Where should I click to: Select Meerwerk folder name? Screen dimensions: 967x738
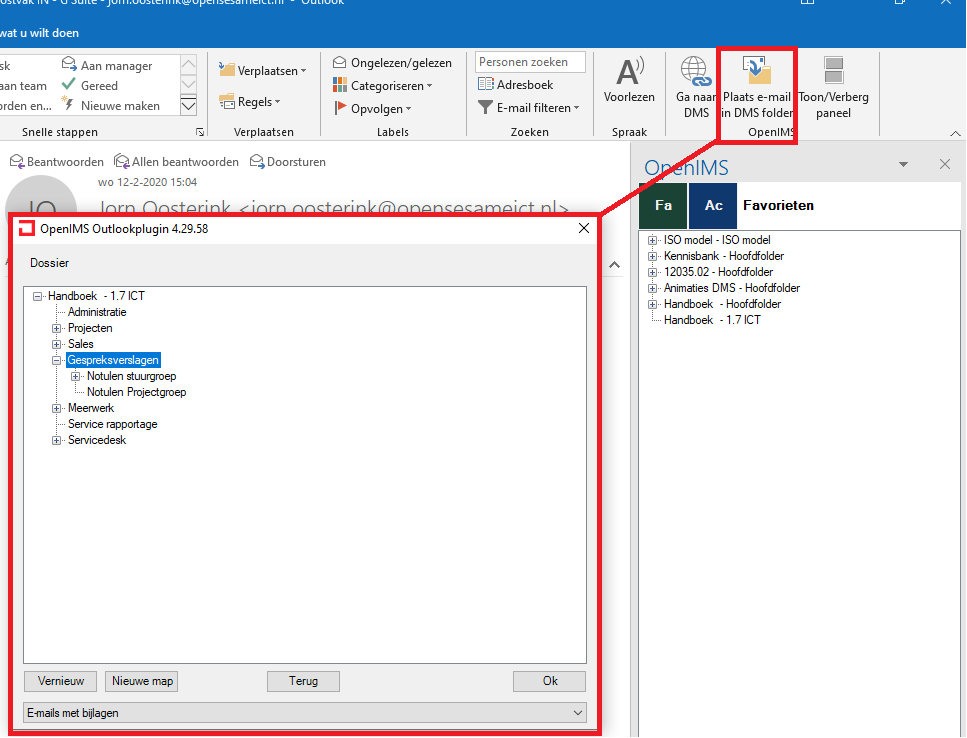click(x=91, y=408)
